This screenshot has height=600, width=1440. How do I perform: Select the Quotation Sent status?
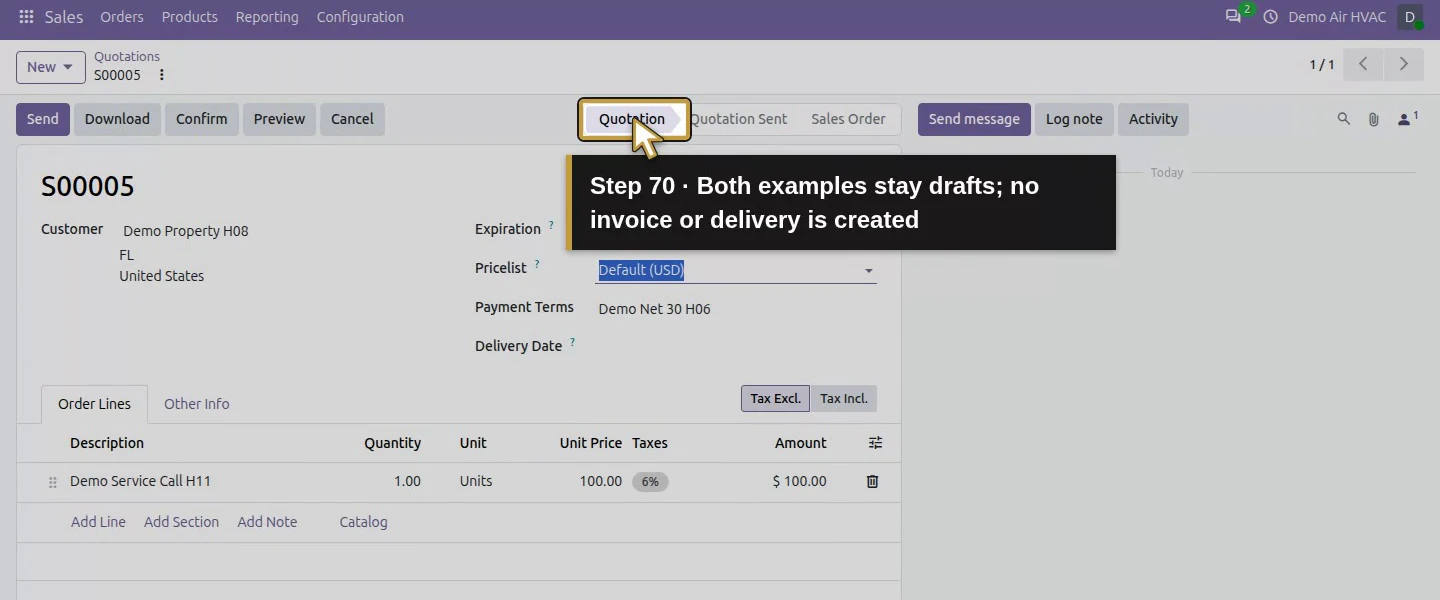pos(739,119)
